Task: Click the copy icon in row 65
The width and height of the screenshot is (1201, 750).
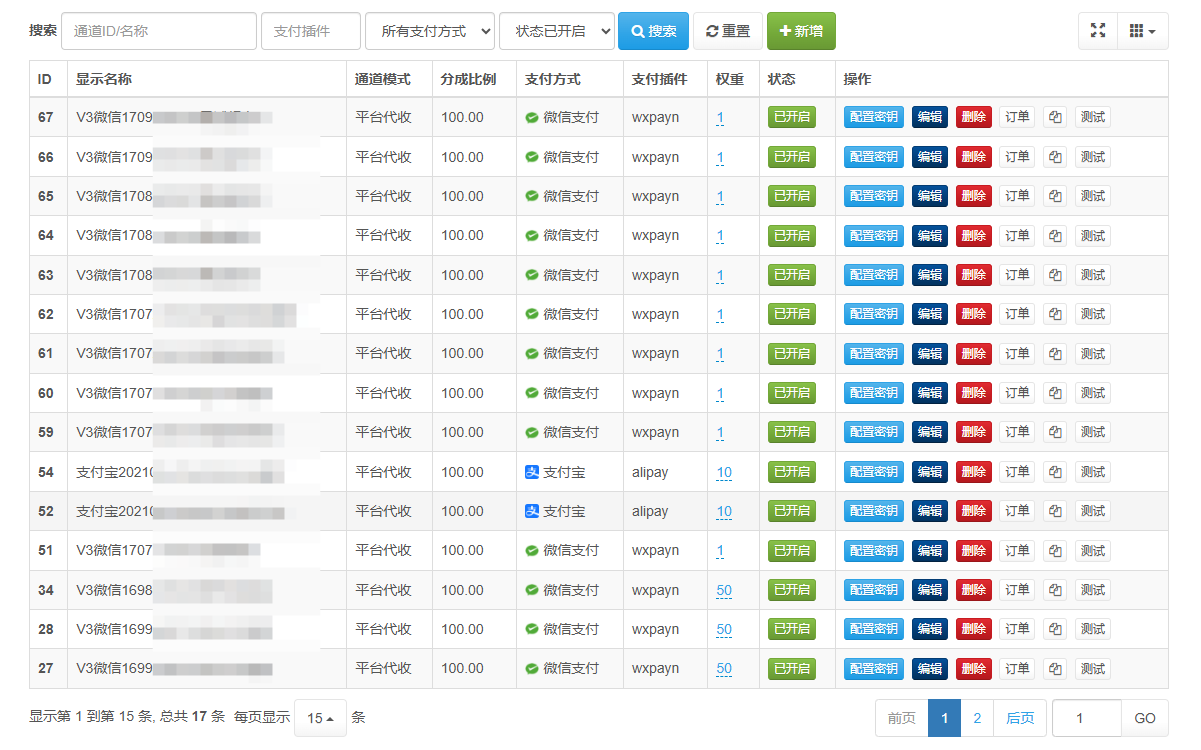Action: (x=1055, y=196)
